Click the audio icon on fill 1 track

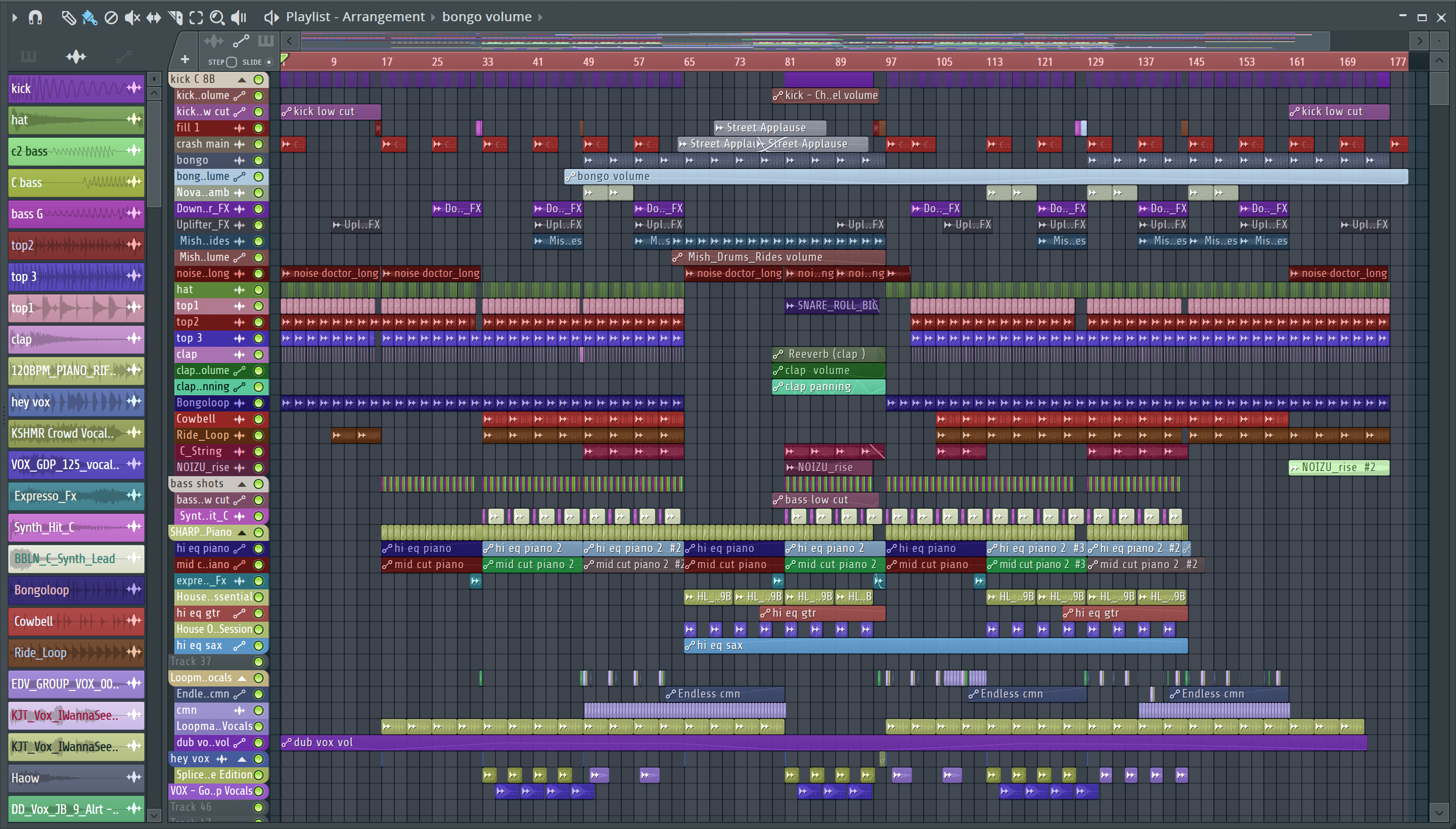click(x=240, y=128)
